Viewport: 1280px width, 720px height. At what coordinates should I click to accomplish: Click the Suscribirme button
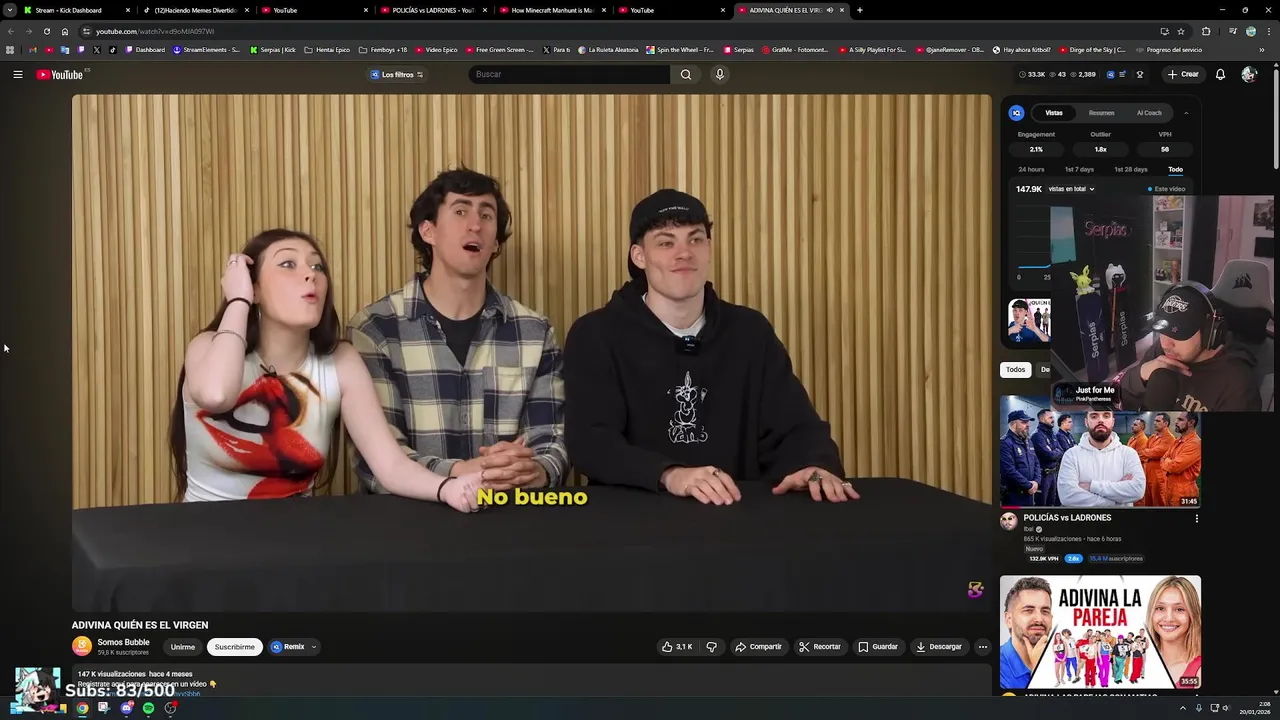pyautogui.click(x=235, y=647)
